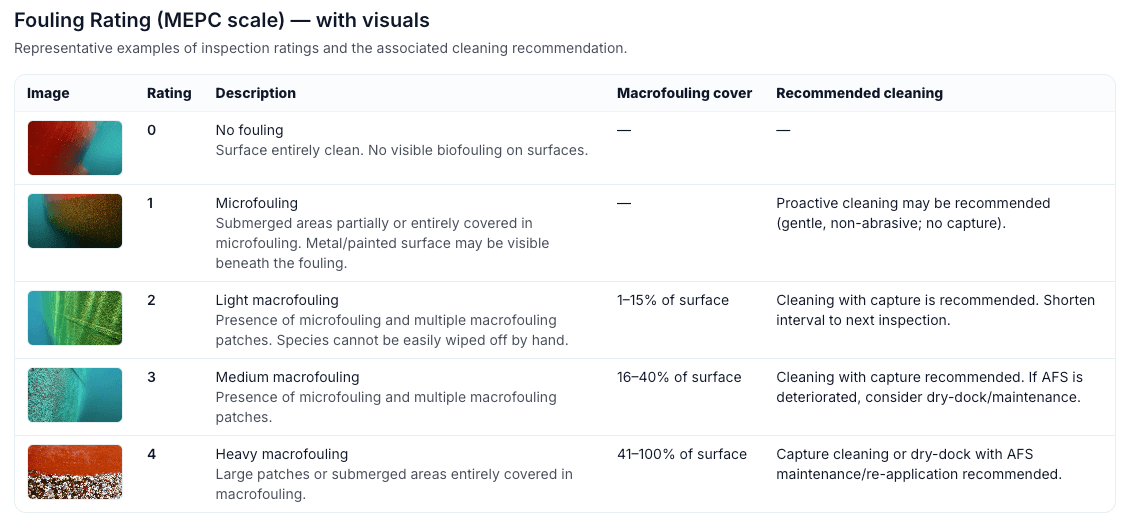Viewport: 1133px width, 525px height.
Task: Select the '16–40% of surface' cover value
Action: point(679,377)
